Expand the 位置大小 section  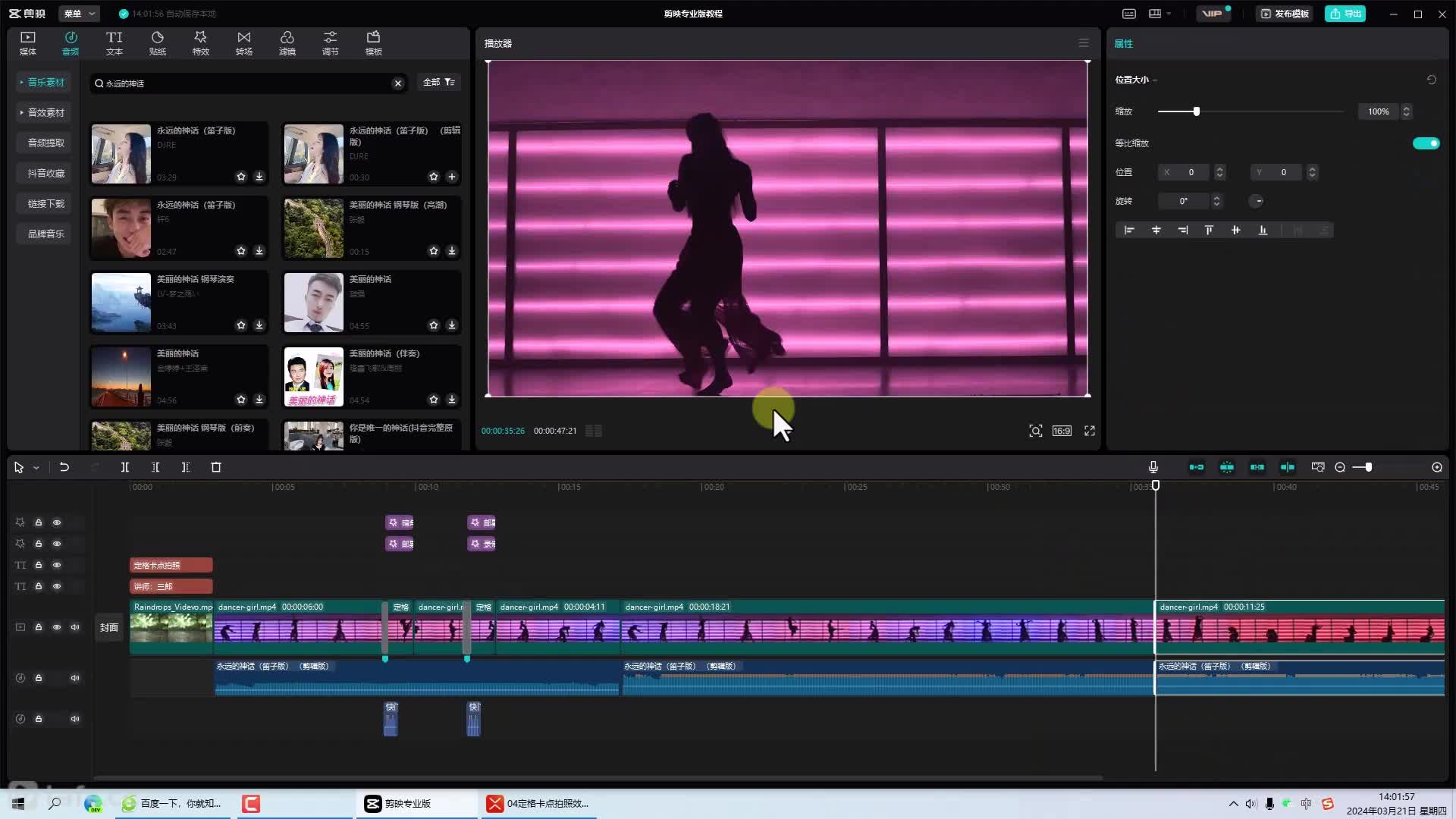pos(1135,80)
